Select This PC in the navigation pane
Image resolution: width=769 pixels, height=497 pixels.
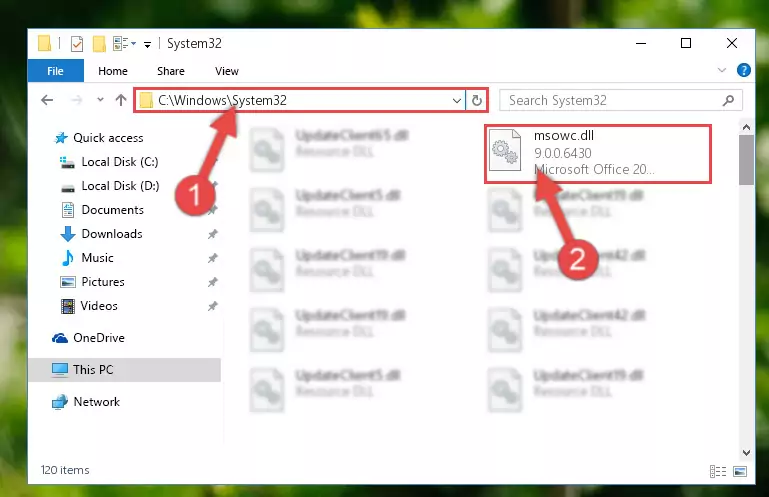(125, 369)
